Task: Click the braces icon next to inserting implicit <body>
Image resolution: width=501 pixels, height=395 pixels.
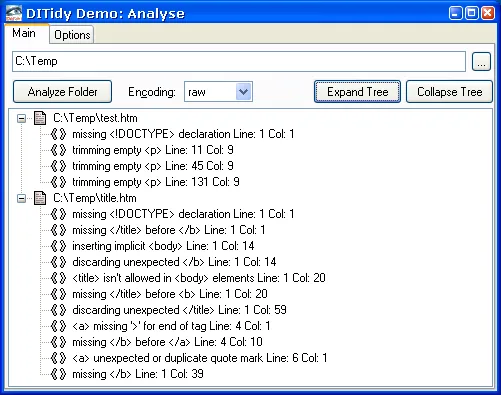Action: [x=59, y=246]
